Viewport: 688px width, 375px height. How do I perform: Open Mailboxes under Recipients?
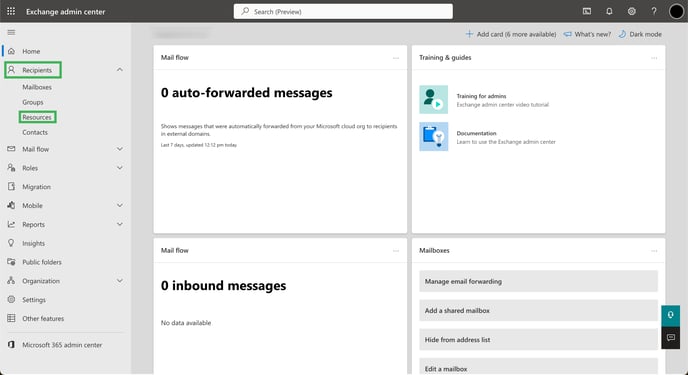click(x=37, y=87)
